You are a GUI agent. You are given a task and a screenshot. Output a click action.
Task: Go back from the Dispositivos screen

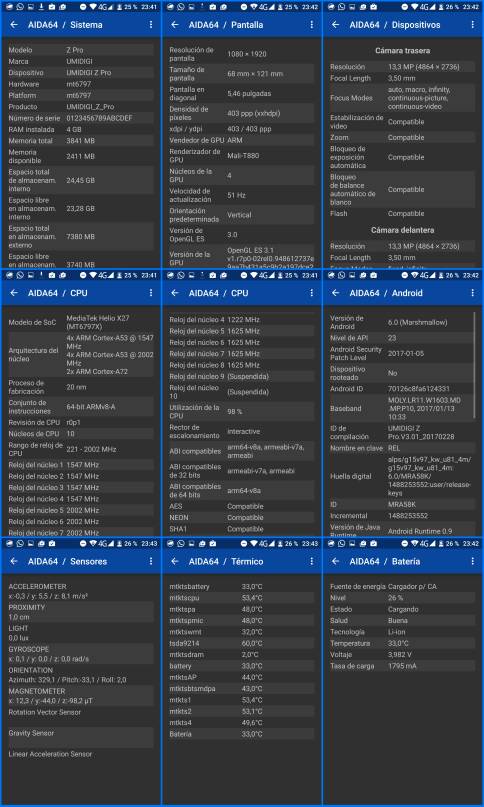tap(336, 25)
